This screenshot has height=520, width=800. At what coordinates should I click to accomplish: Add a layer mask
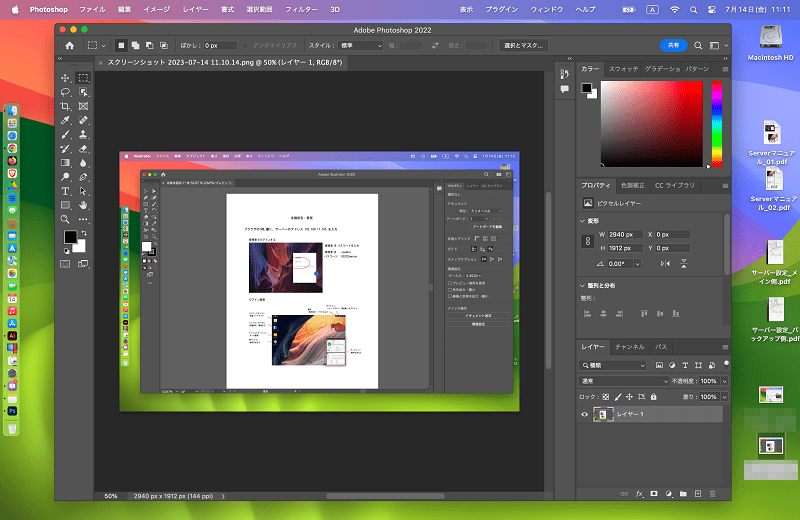(x=654, y=494)
